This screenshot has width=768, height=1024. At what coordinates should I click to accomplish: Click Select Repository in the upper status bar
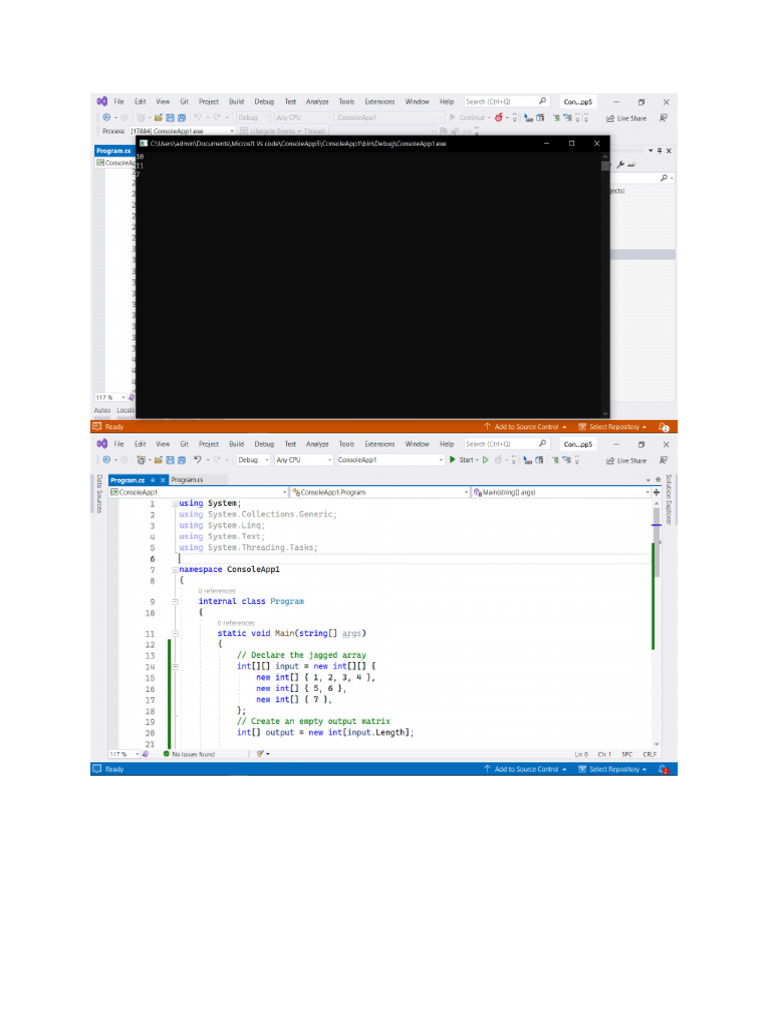click(x=613, y=427)
